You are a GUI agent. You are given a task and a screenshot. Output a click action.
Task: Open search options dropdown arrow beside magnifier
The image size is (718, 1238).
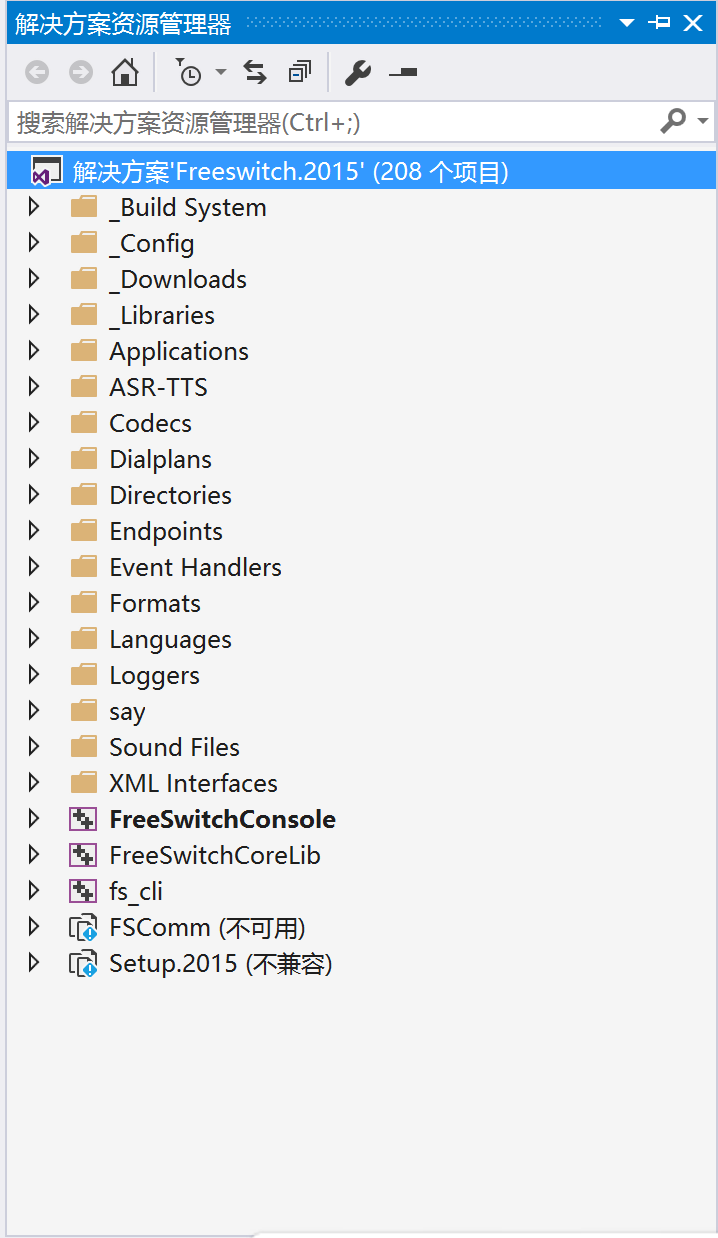703,122
